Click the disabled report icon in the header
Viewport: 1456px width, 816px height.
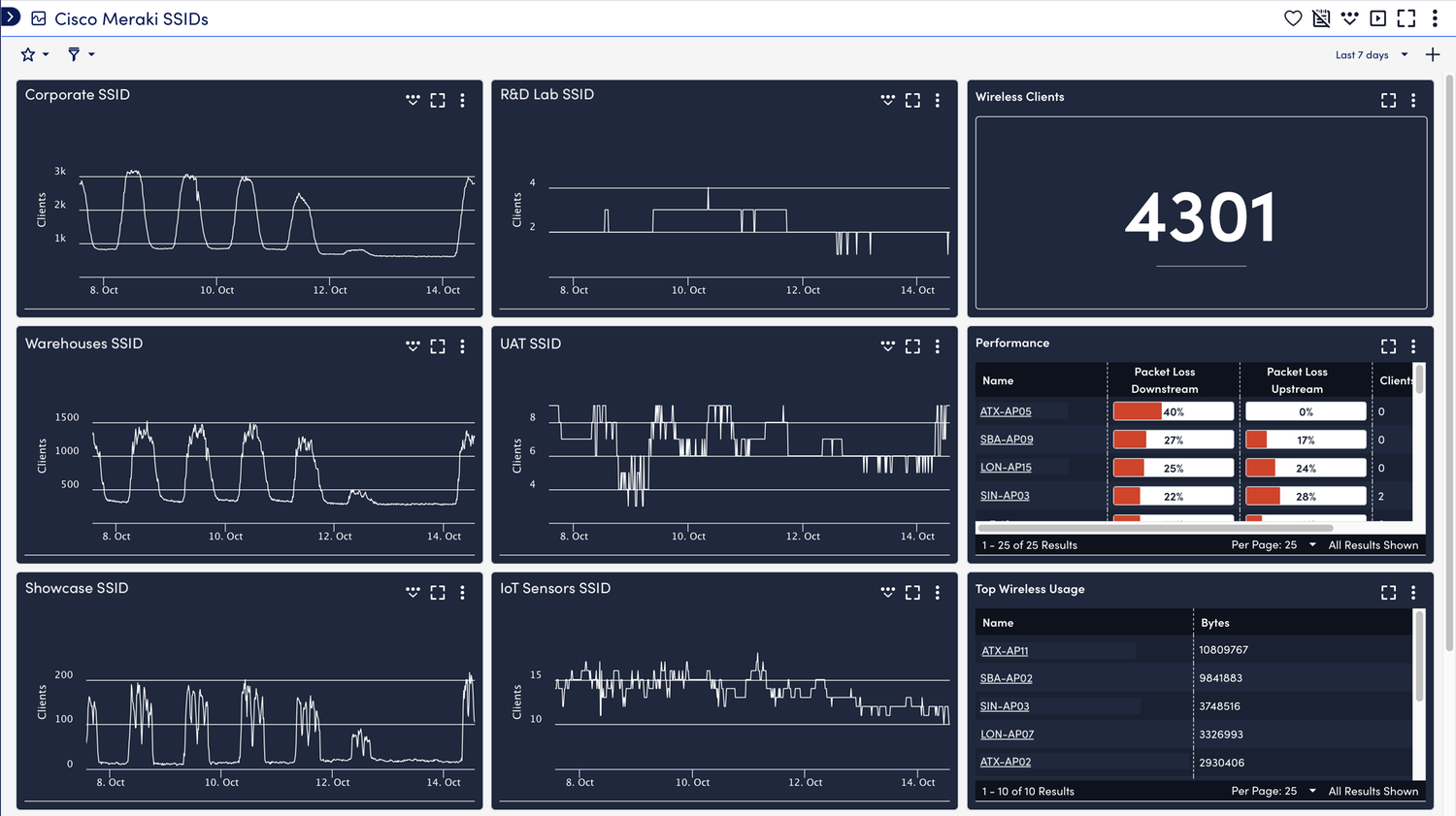[1320, 17]
